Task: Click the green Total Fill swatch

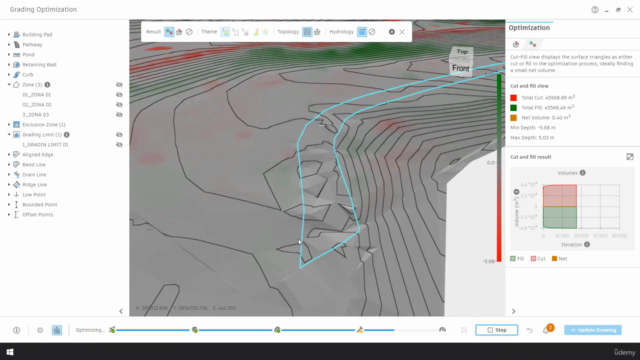Action: 513,108
